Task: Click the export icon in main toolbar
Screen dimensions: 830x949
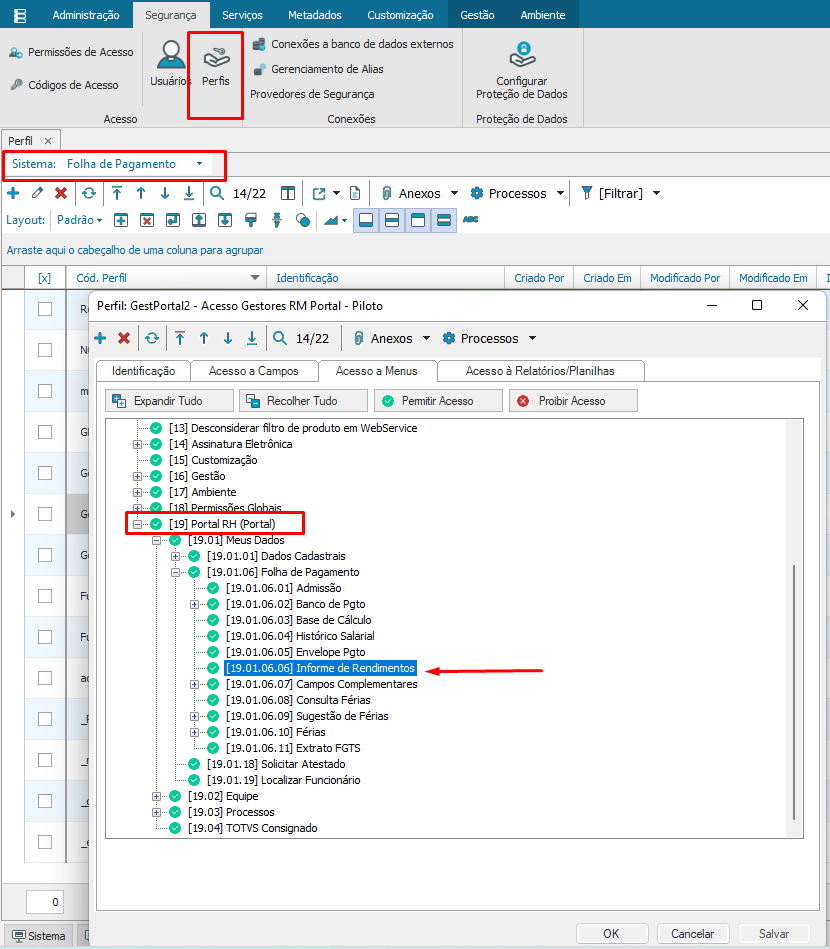Action: point(319,193)
